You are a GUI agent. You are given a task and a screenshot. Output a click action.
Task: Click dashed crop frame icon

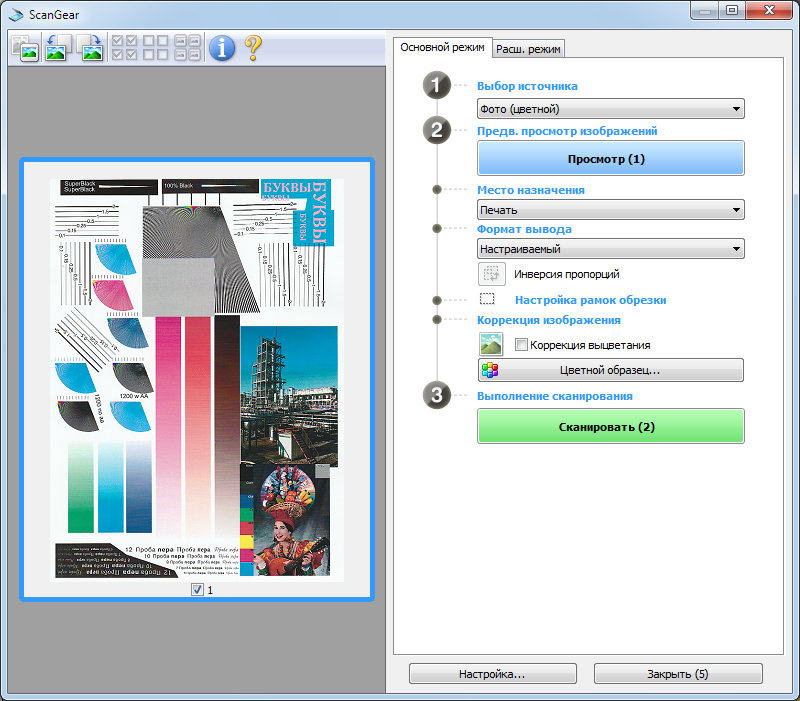[x=487, y=298]
